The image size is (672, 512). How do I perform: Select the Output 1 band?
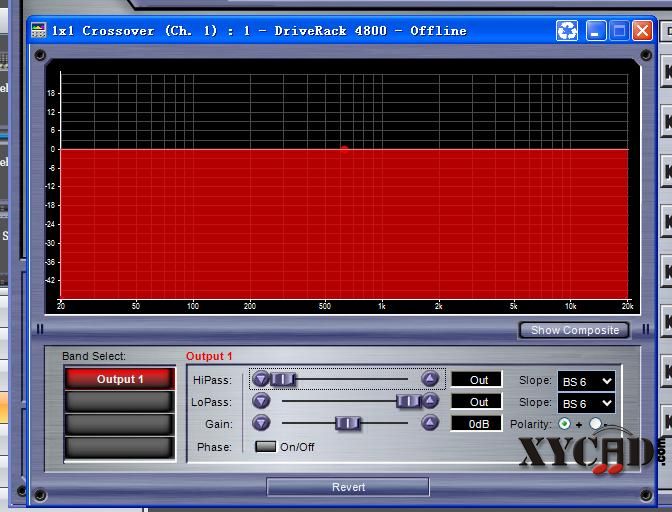coord(120,379)
